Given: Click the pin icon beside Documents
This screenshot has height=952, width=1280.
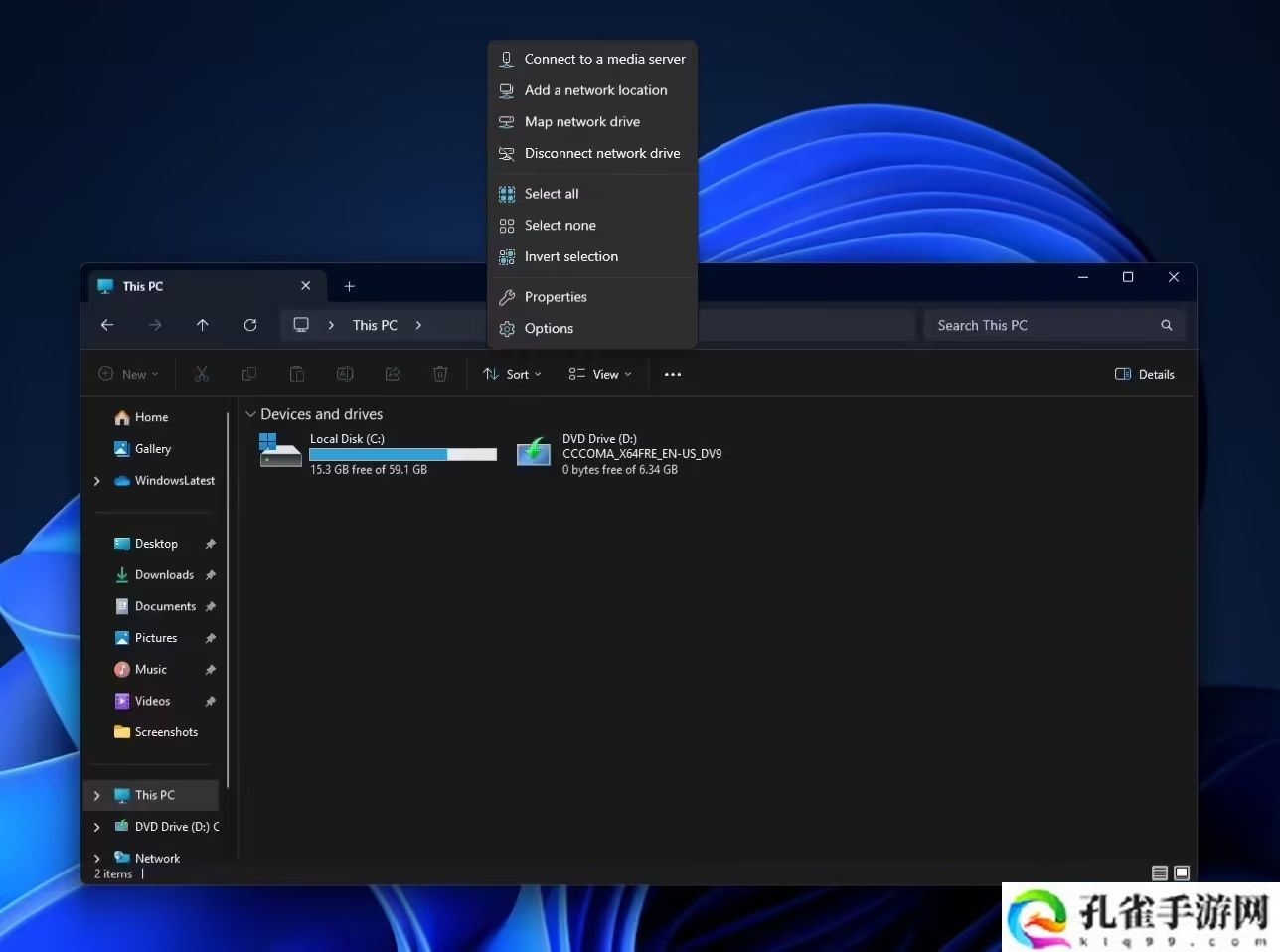Looking at the screenshot, I should (210, 606).
